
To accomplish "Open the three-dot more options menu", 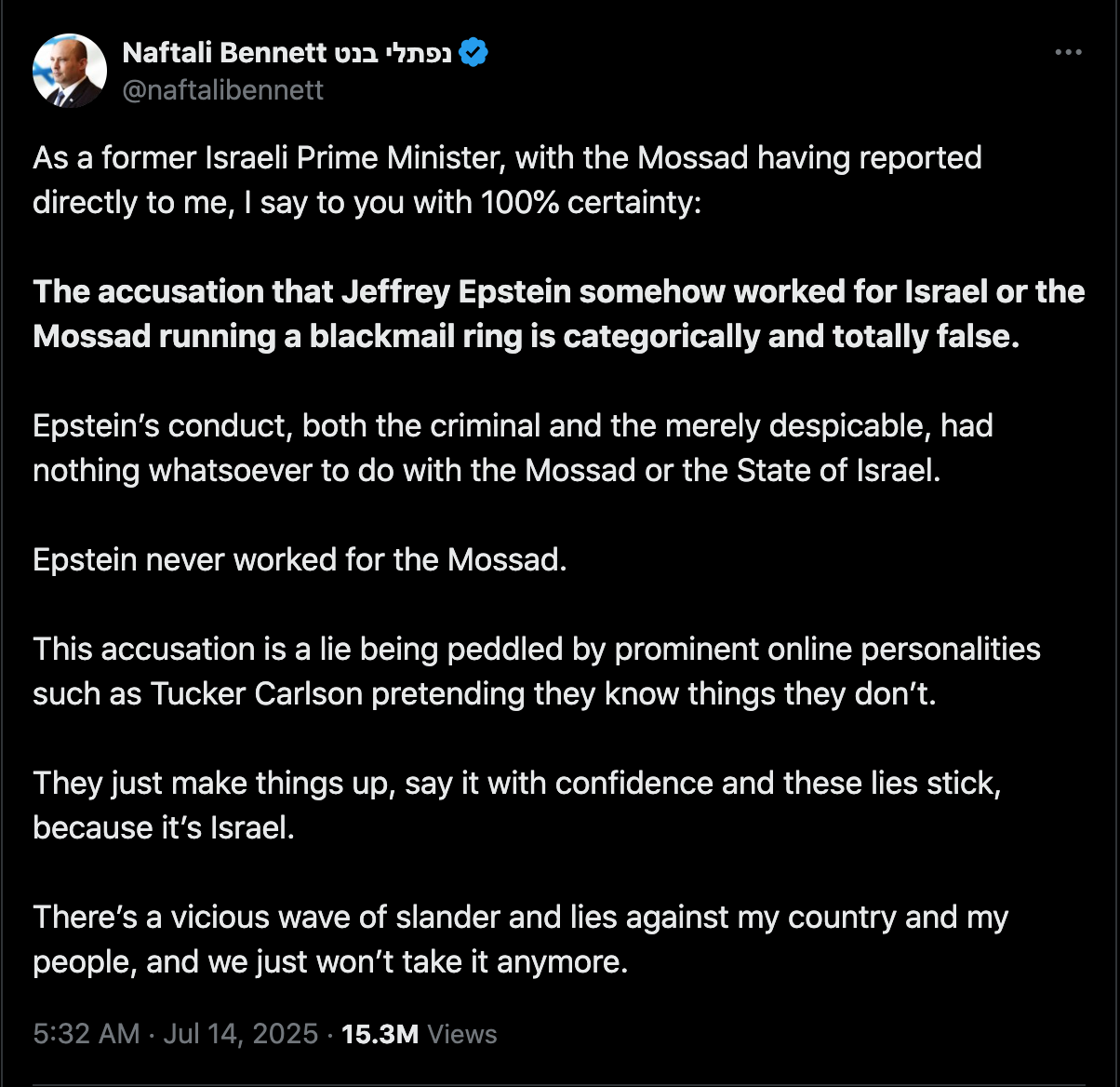I will click(1068, 53).
